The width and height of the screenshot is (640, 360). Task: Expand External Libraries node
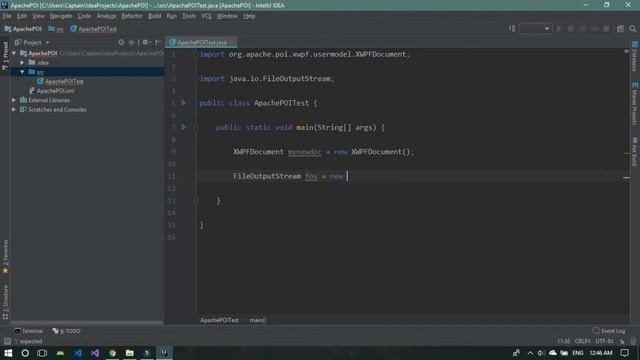pyautogui.click(x=14, y=100)
